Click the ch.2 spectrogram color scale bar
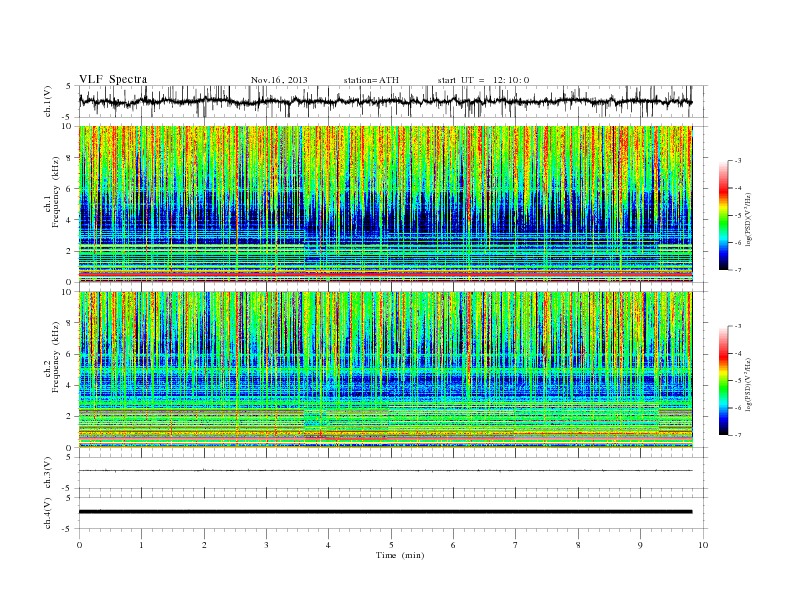This screenshot has height=612, width=792. [723, 381]
